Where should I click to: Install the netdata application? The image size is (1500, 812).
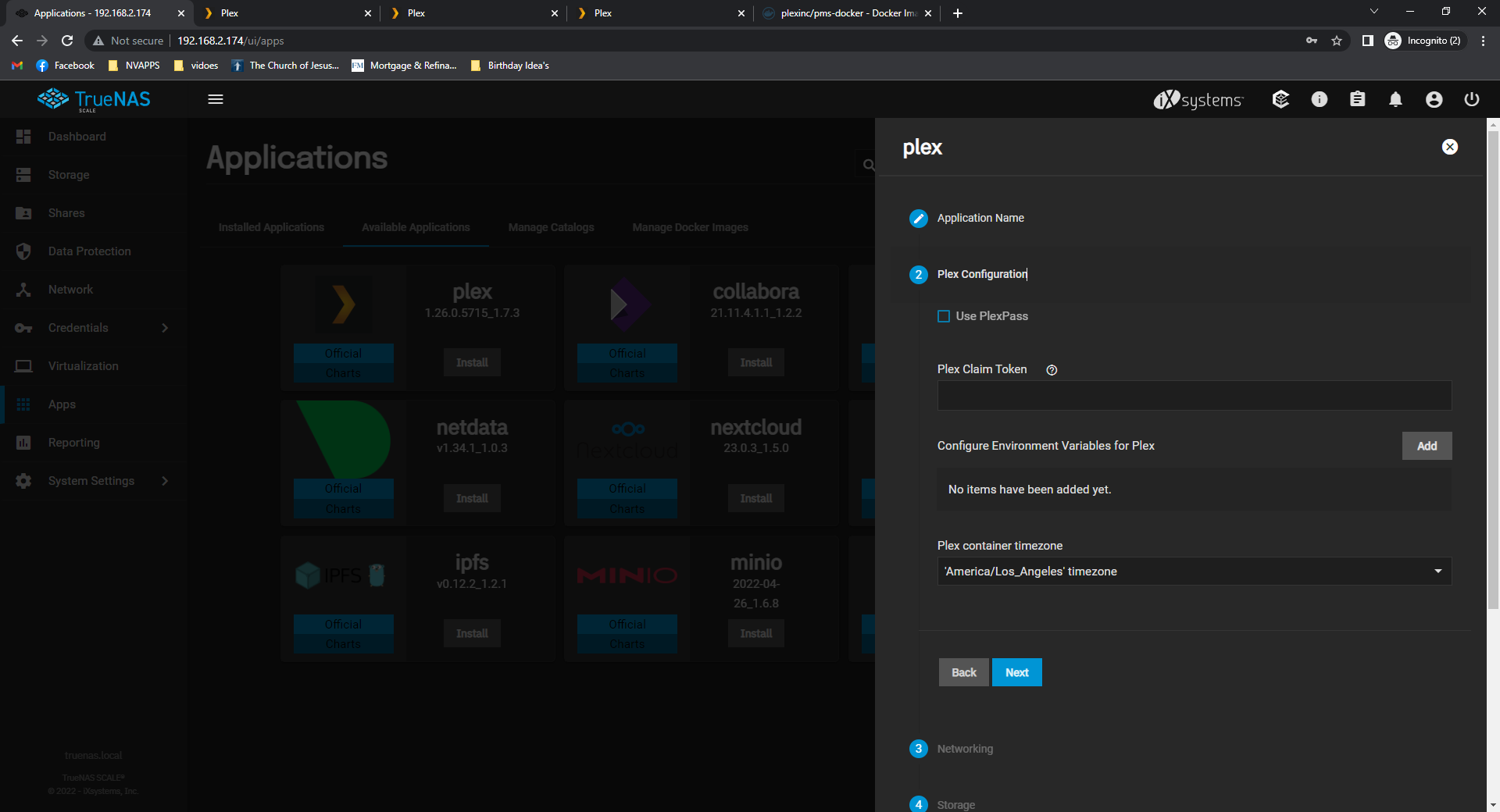pos(472,498)
